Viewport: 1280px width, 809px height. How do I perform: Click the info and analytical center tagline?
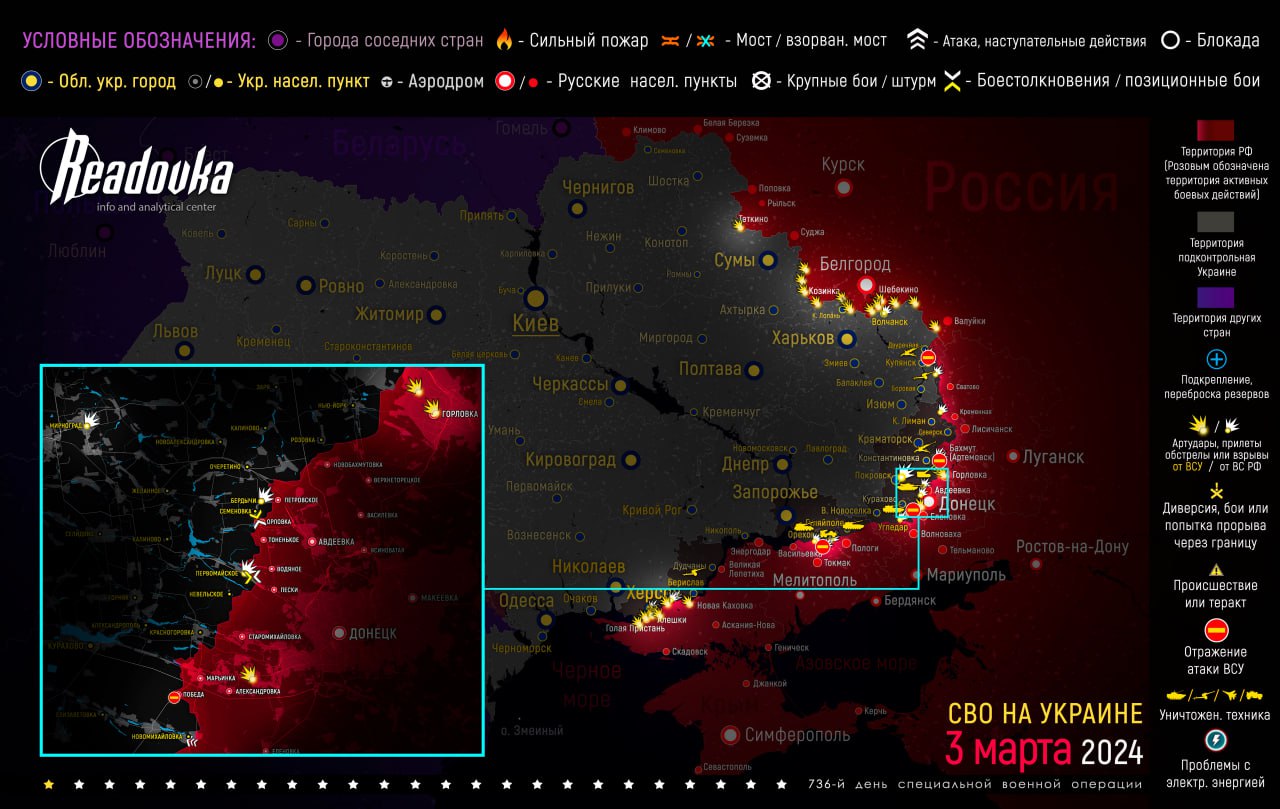(156, 207)
